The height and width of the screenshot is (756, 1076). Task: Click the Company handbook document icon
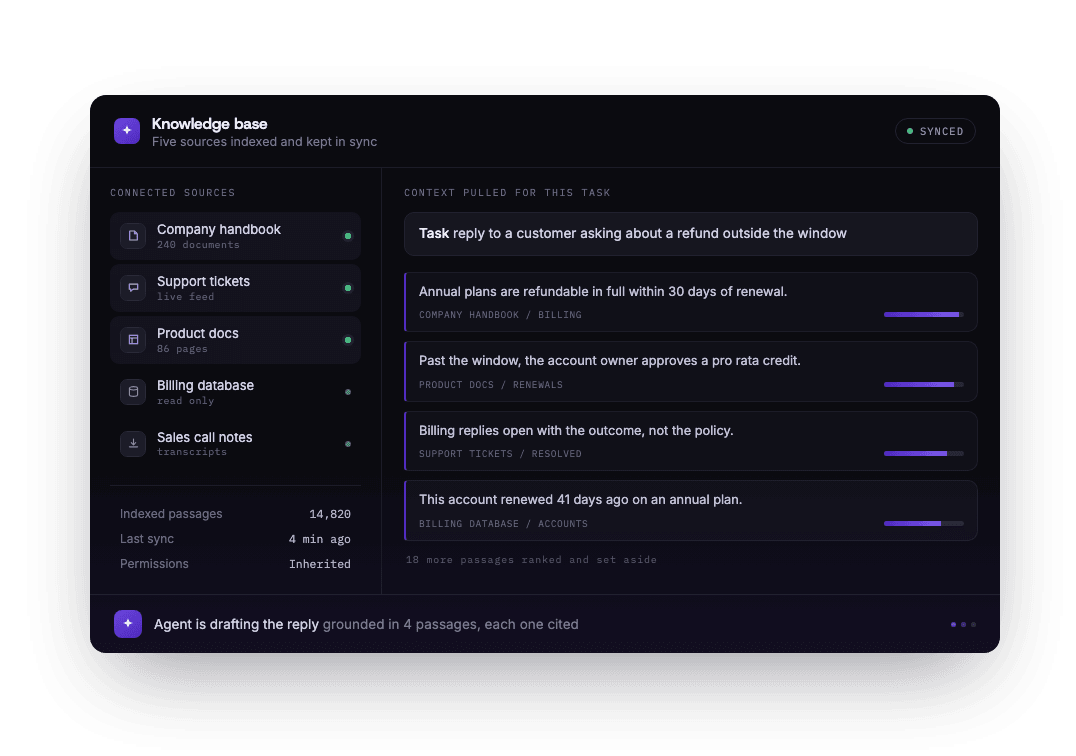click(133, 236)
